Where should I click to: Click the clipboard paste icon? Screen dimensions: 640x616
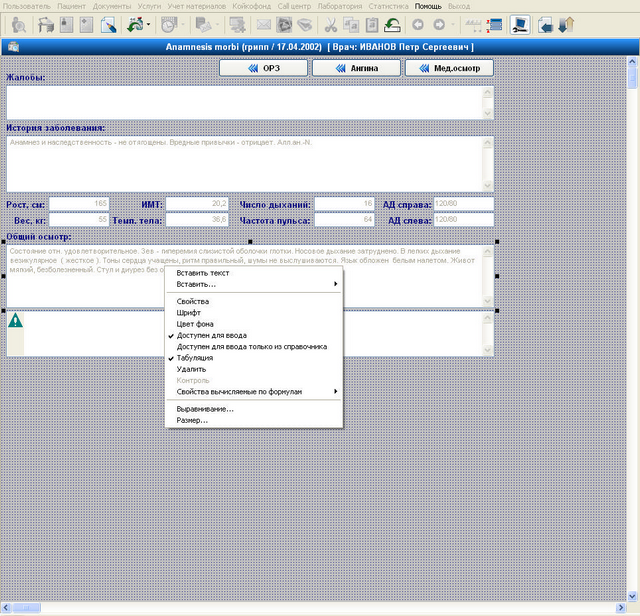(371, 25)
